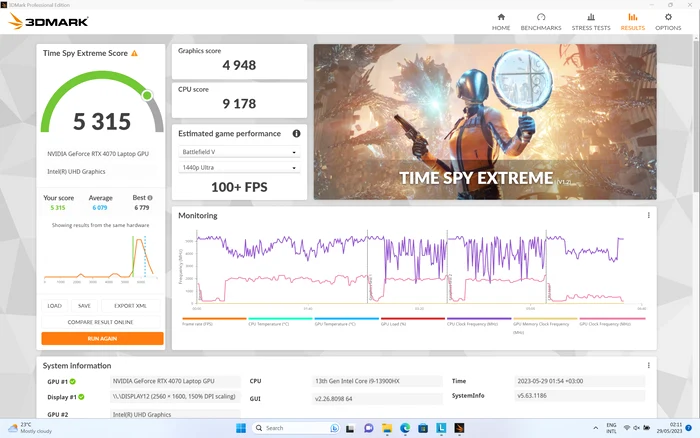The height and width of the screenshot is (438, 700).
Task: Click the warning icon beside Time Spy Extreme Score
Action: coord(134,53)
